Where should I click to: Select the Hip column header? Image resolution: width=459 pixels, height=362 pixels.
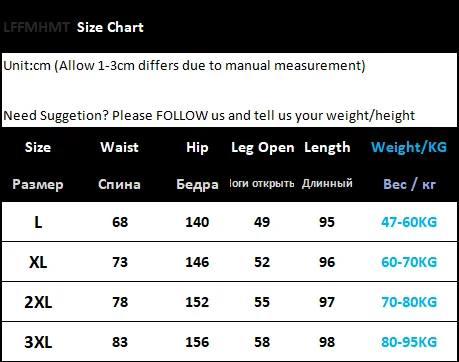point(197,148)
